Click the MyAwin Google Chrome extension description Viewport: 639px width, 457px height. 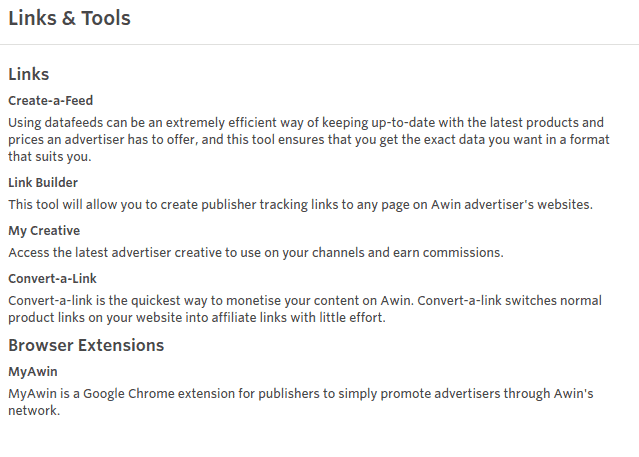pos(301,402)
